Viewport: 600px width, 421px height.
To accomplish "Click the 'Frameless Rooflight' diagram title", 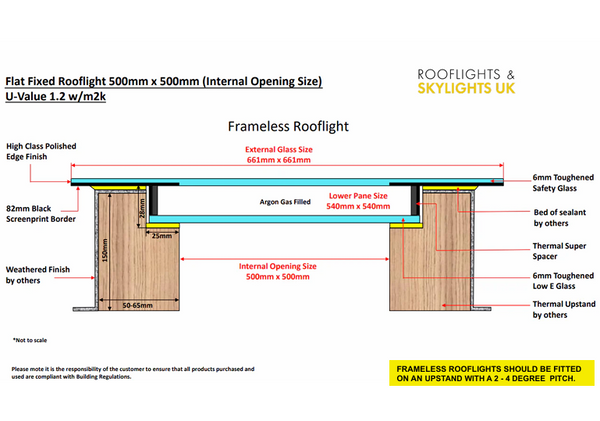I will pos(288,126).
